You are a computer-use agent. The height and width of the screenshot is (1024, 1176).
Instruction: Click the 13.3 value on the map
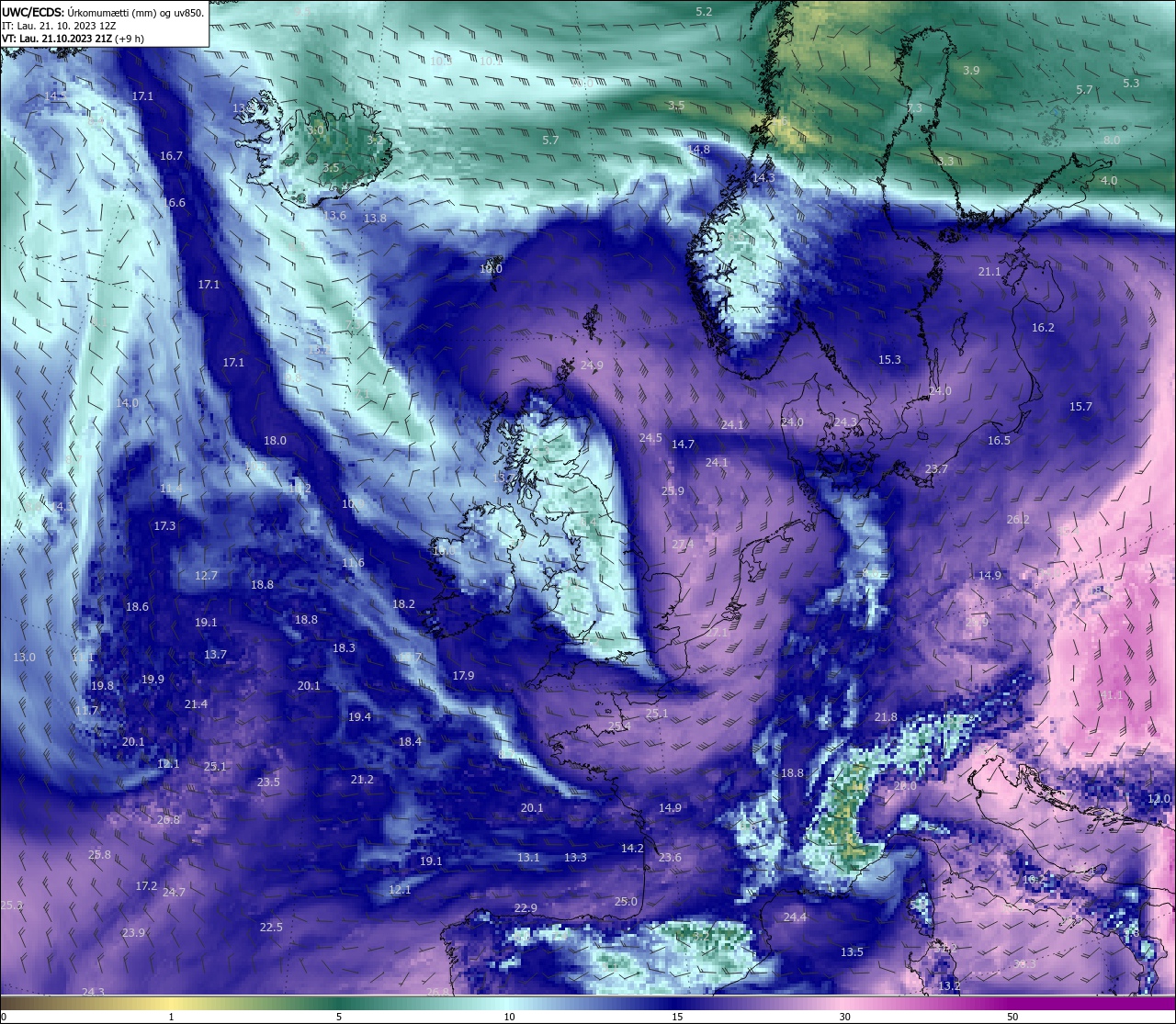tap(576, 858)
